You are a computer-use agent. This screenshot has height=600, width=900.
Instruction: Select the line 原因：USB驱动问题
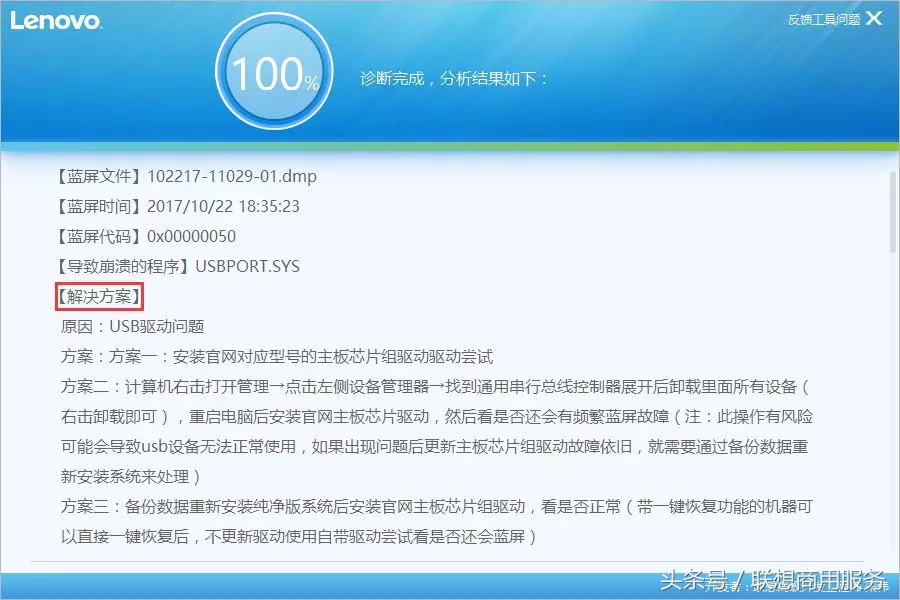[133, 327]
